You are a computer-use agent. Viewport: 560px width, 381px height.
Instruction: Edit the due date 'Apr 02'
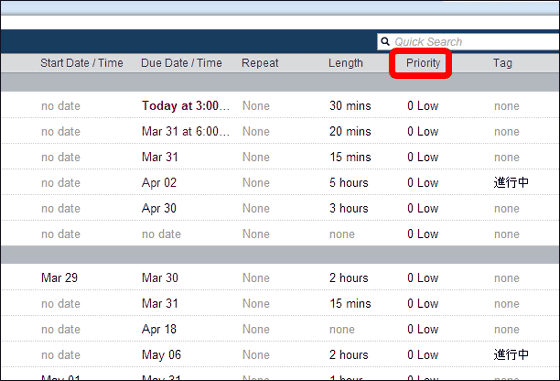click(159, 183)
